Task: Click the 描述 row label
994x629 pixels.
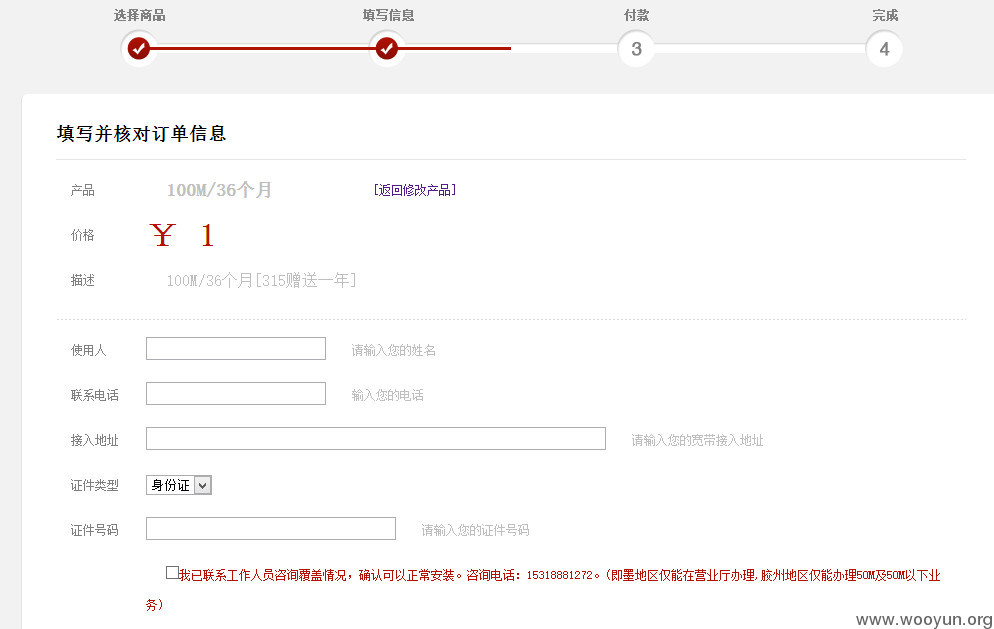Action: pos(82,280)
